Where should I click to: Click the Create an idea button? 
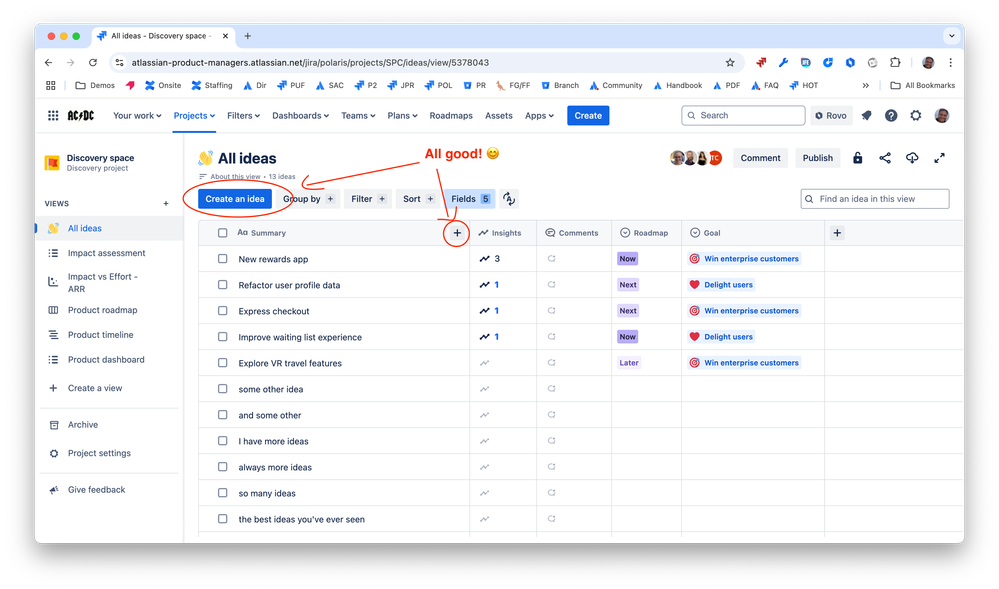click(x=235, y=199)
